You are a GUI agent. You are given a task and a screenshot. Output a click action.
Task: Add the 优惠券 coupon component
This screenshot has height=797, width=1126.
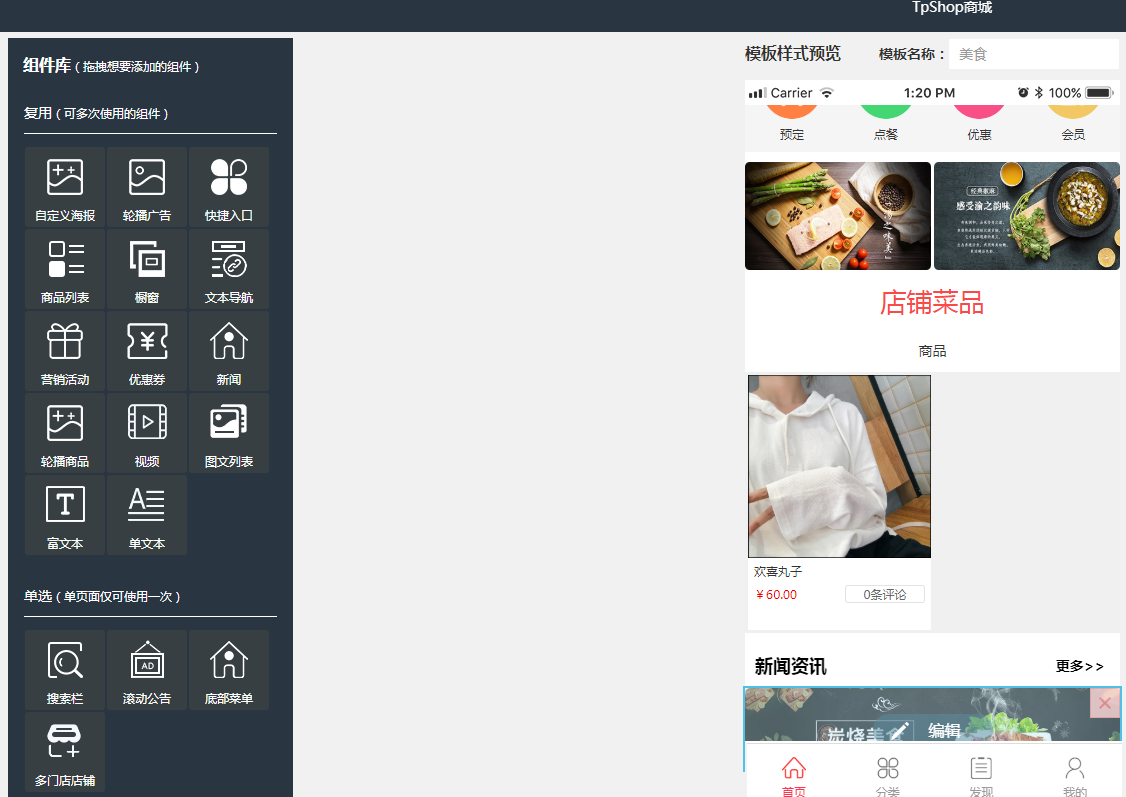point(147,351)
